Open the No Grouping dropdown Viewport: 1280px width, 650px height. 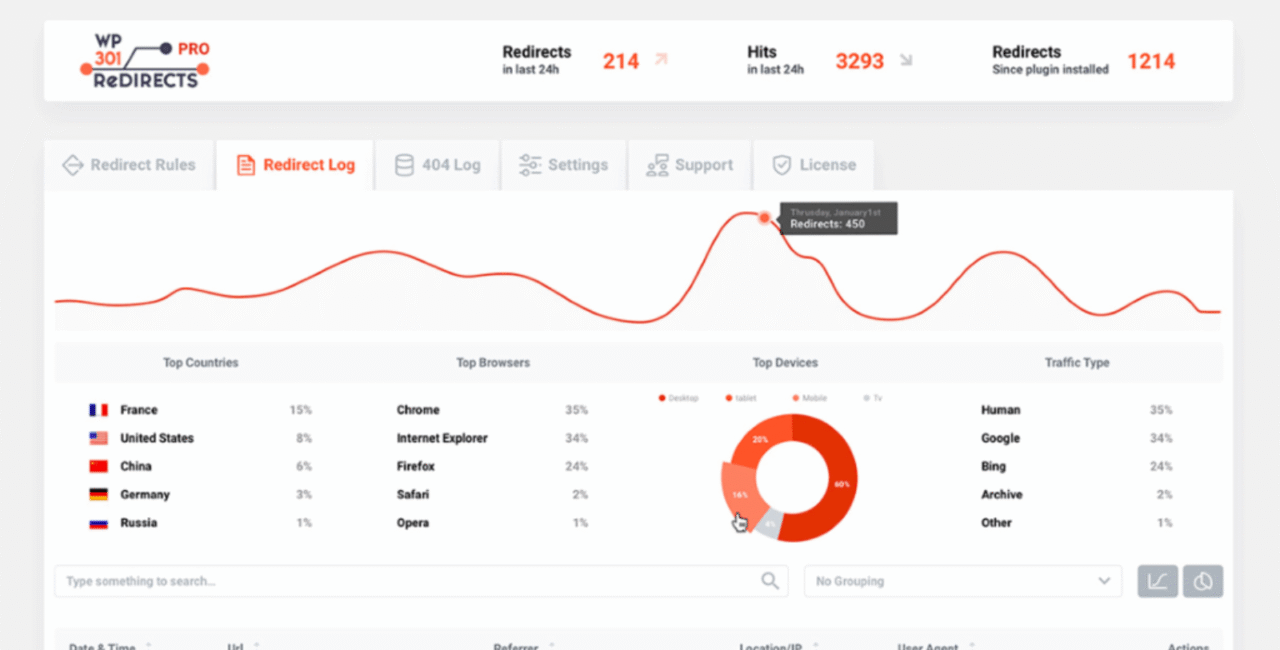pyautogui.click(x=963, y=581)
